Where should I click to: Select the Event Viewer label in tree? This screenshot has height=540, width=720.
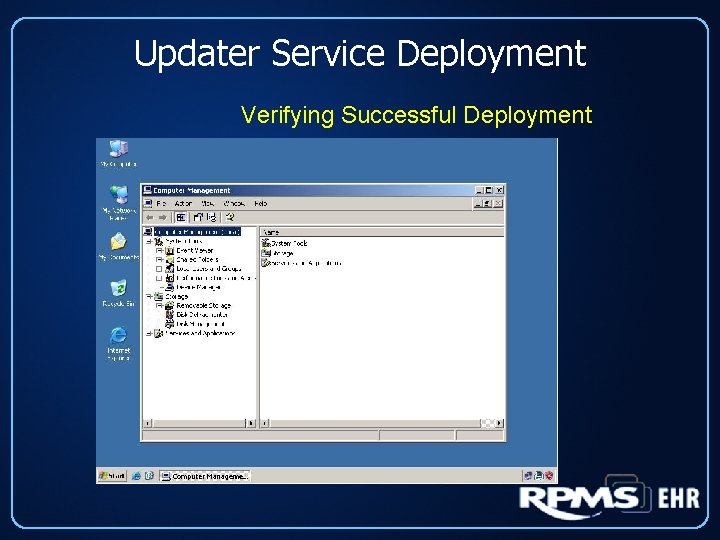coord(195,251)
